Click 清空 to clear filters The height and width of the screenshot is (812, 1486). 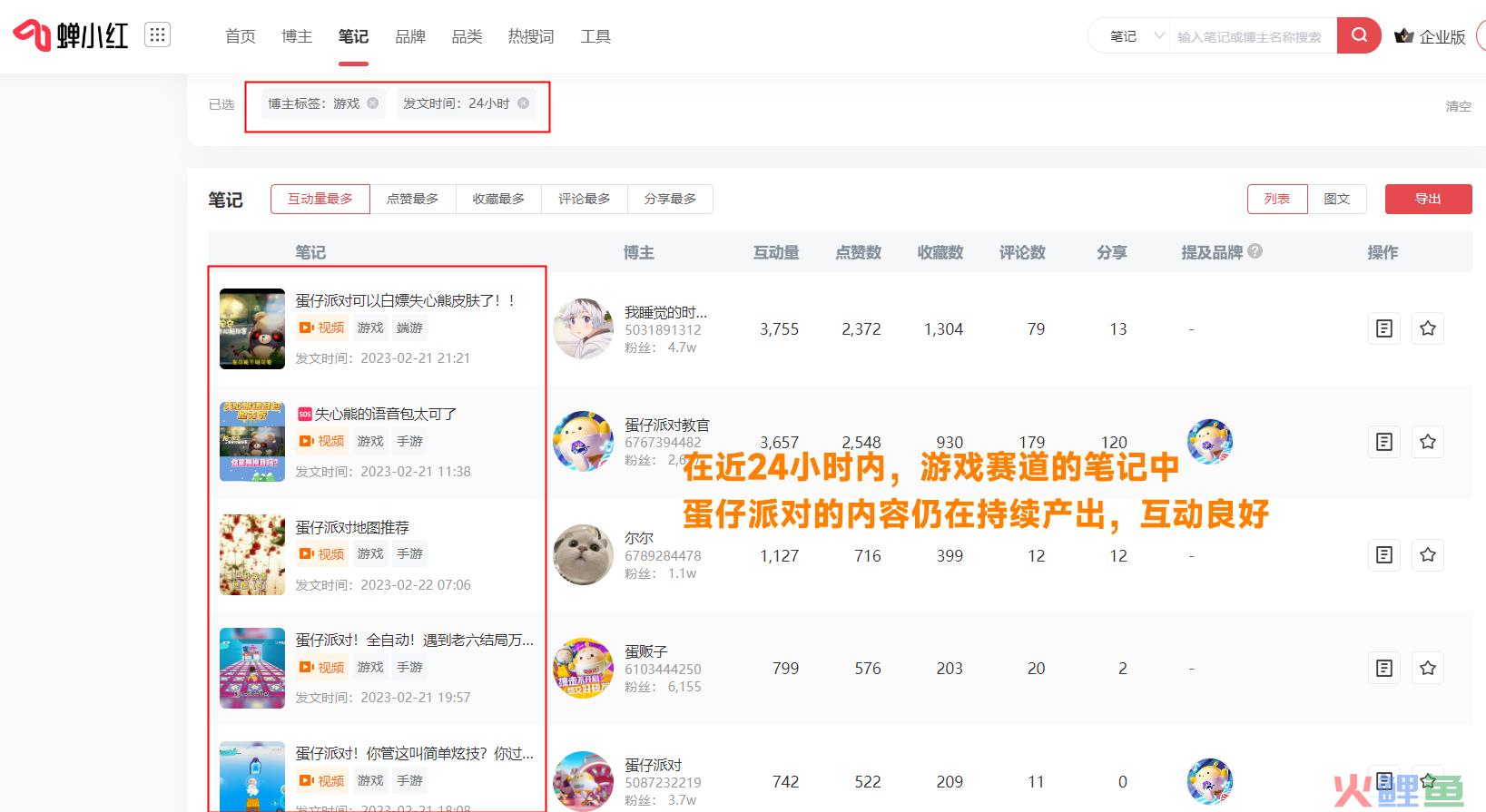pyautogui.click(x=1458, y=106)
